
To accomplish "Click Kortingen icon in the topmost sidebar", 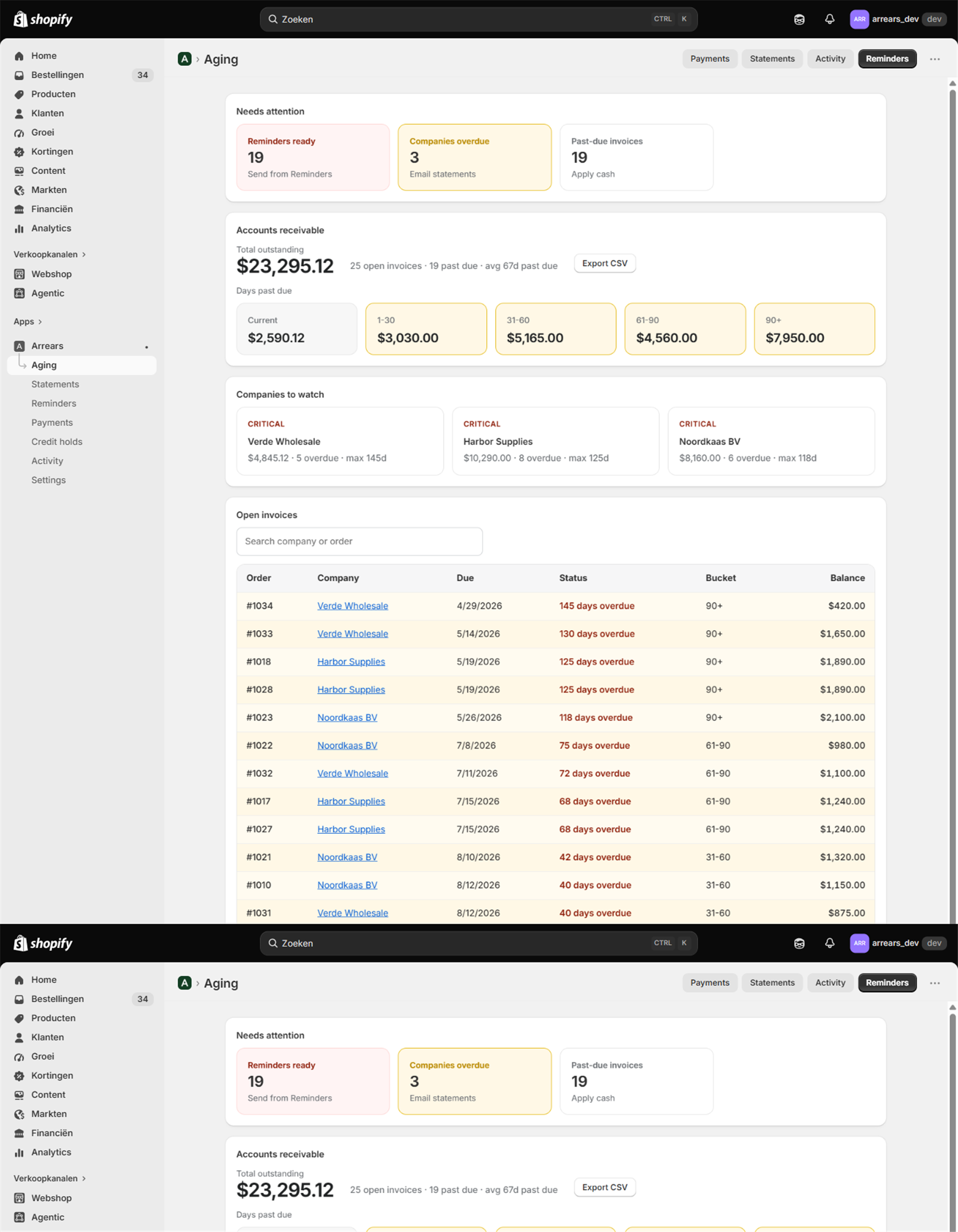I will coord(19,152).
